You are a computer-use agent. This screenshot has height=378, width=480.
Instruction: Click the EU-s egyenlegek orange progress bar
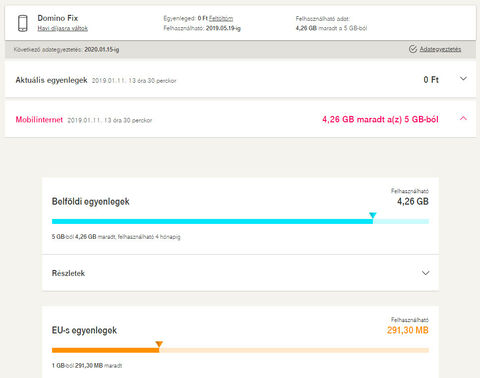[x=240, y=350]
